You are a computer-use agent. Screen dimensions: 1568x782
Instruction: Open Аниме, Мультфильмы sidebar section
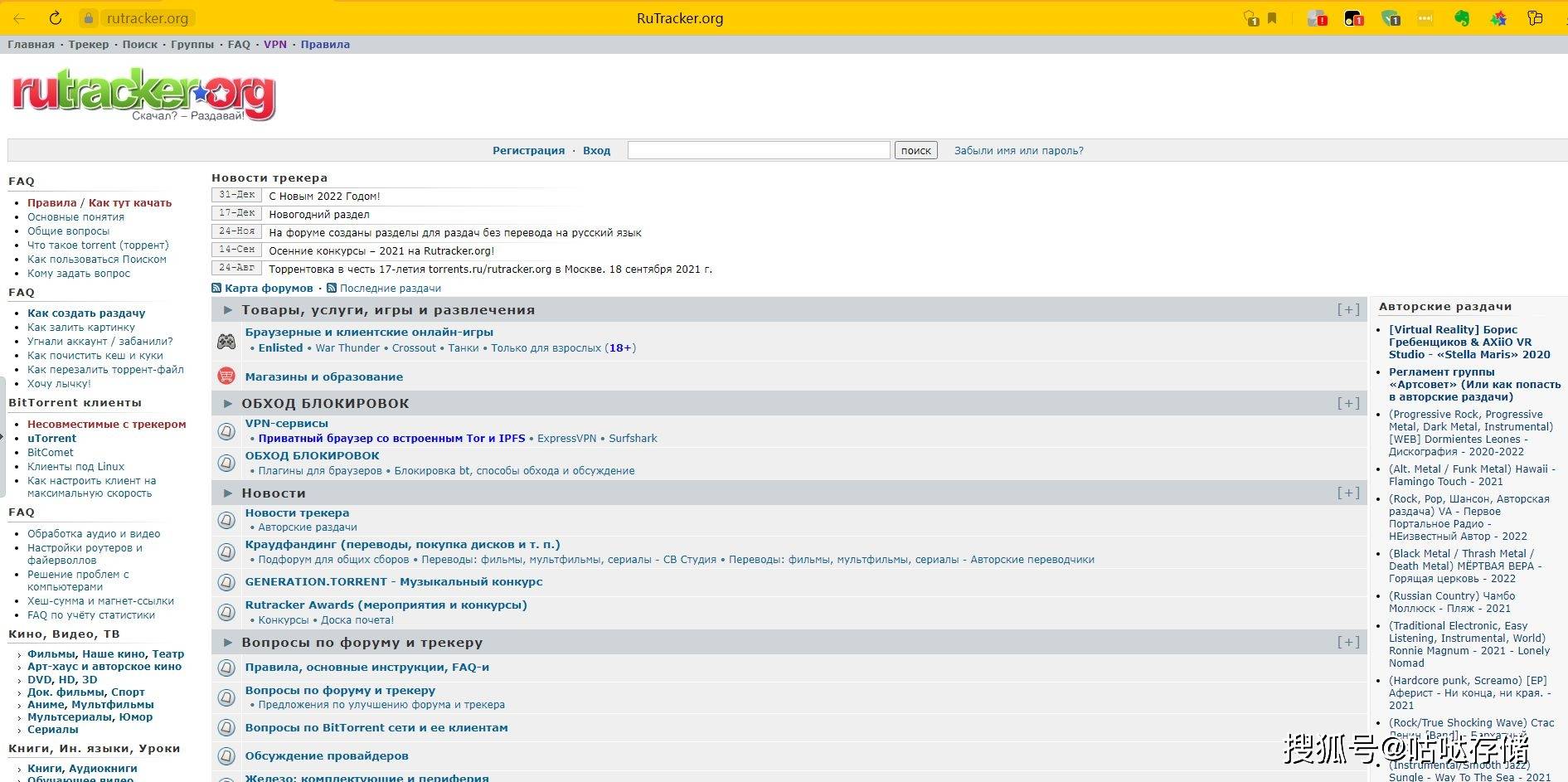point(90,705)
